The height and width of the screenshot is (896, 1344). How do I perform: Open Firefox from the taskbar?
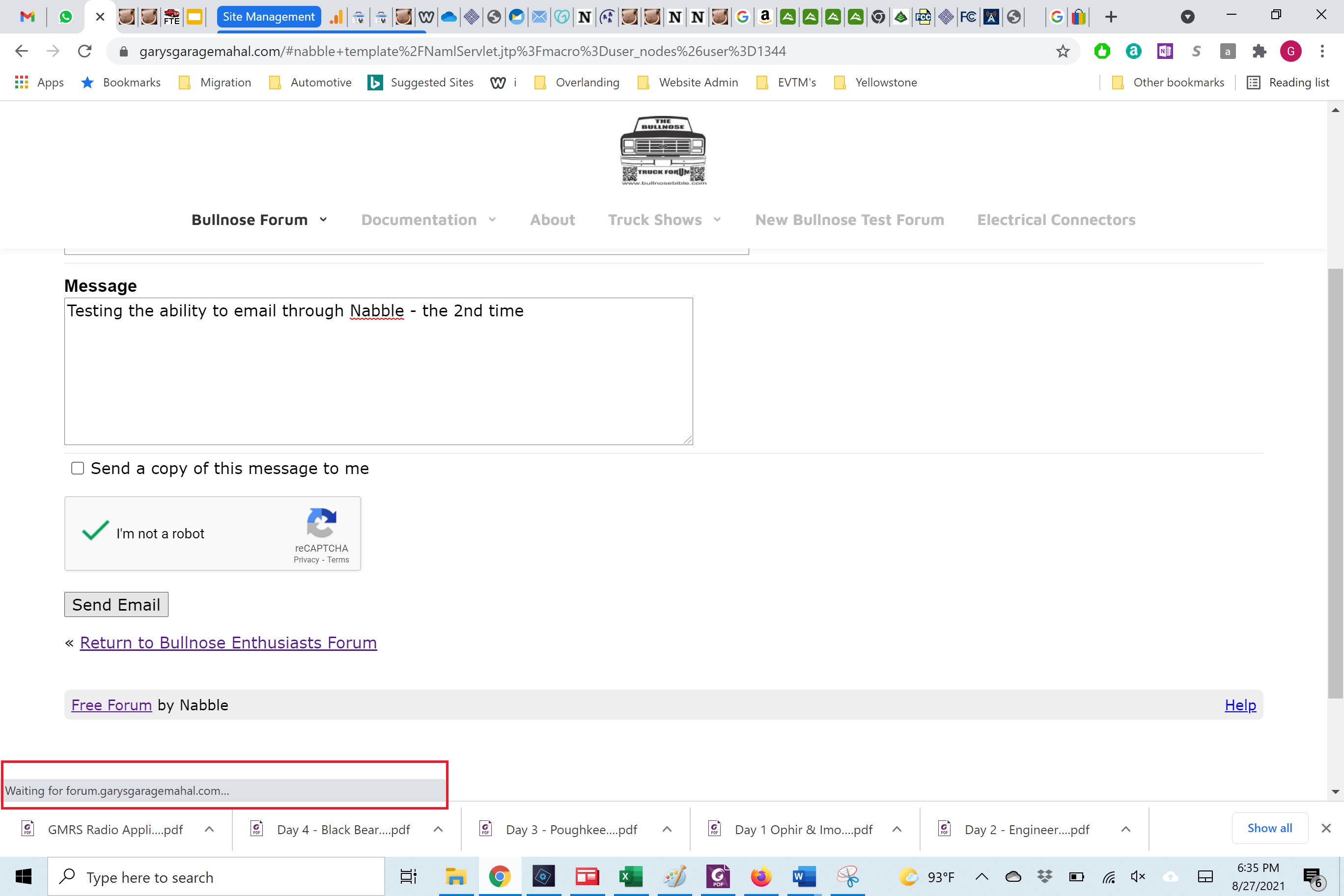point(760,876)
